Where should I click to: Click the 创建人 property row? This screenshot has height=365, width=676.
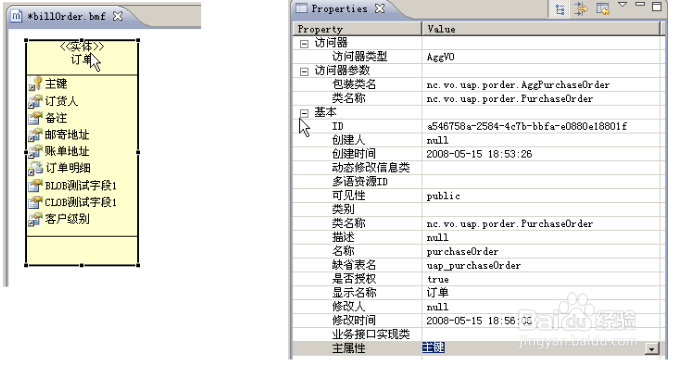[x=476, y=140]
